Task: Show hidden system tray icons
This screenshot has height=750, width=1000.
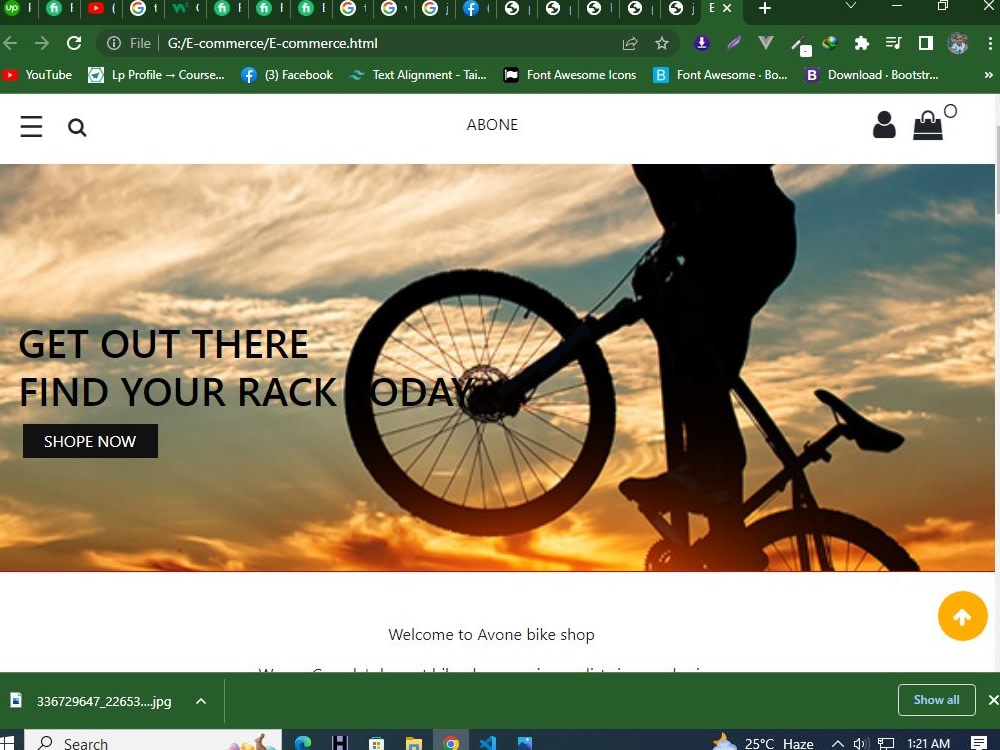Action: click(838, 744)
